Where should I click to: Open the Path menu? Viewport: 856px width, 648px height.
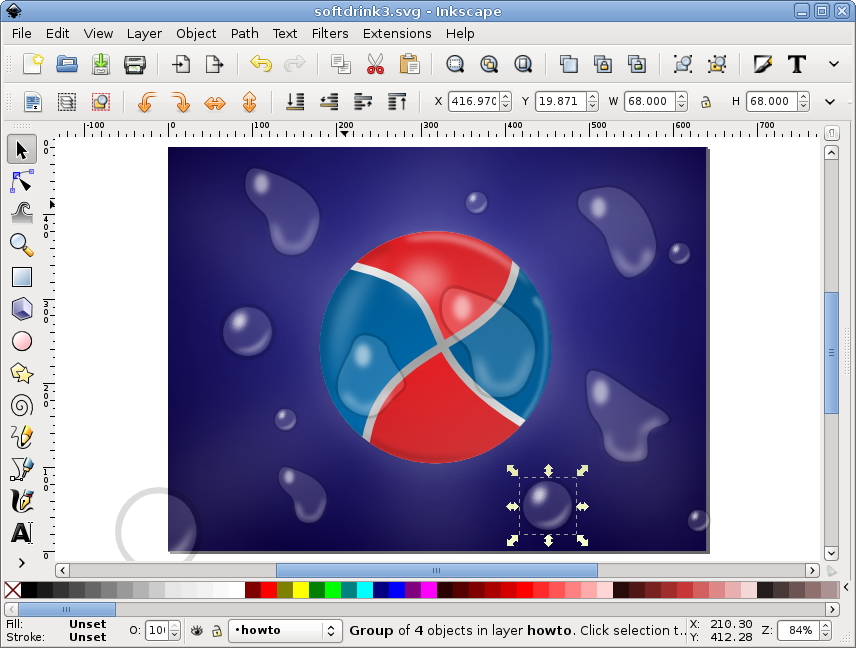pyautogui.click(x=245, y=33)
